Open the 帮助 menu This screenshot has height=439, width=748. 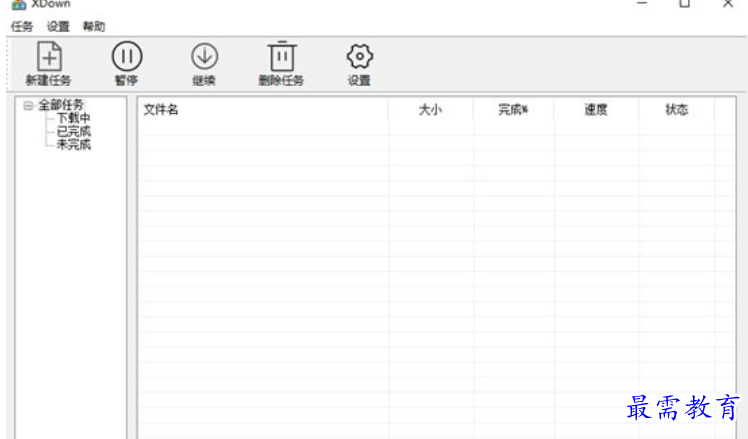click(x=94, y=27)
